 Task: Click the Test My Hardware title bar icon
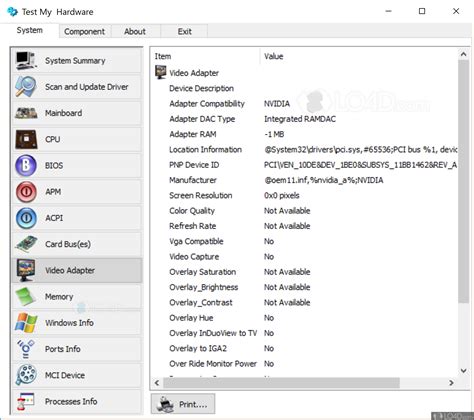click(12, 12)
